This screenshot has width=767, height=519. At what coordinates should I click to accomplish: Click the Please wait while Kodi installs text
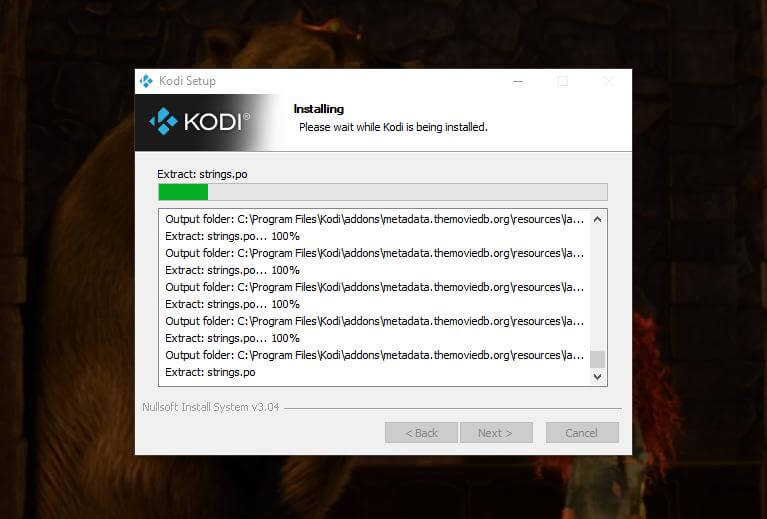pos(393,127)
